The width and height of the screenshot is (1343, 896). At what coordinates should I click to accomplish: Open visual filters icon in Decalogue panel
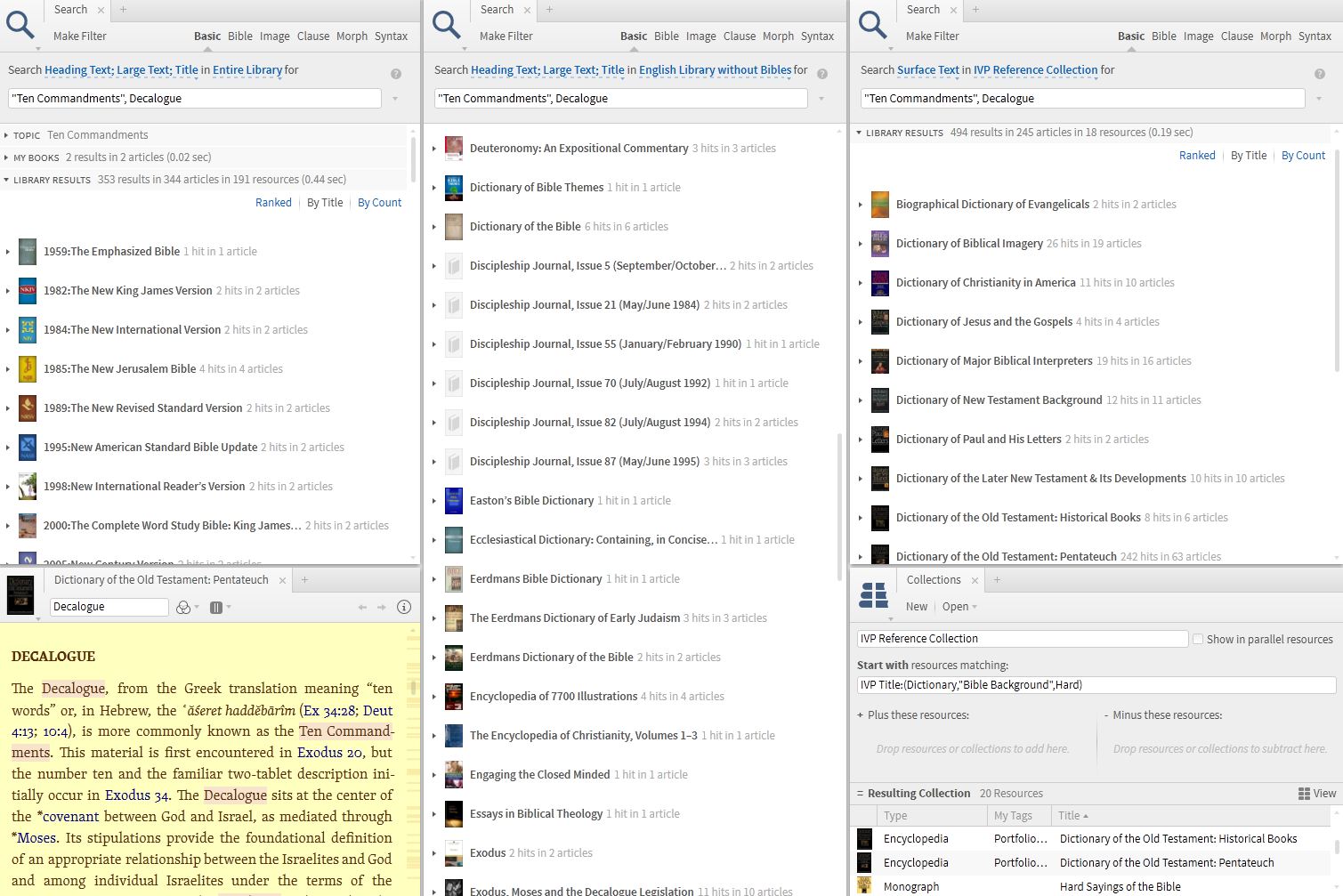click(183, 607)
